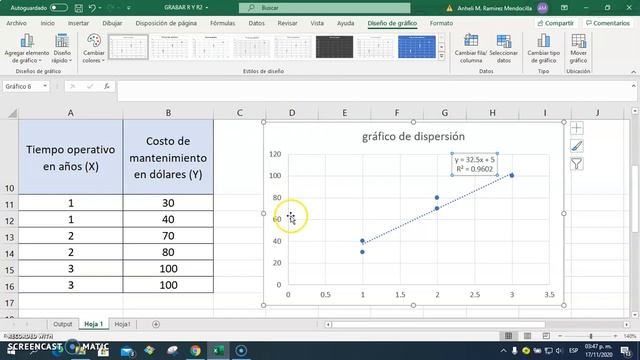Expand the formula bar chevron
640x360 pixels.
click(x=633, y=86)
